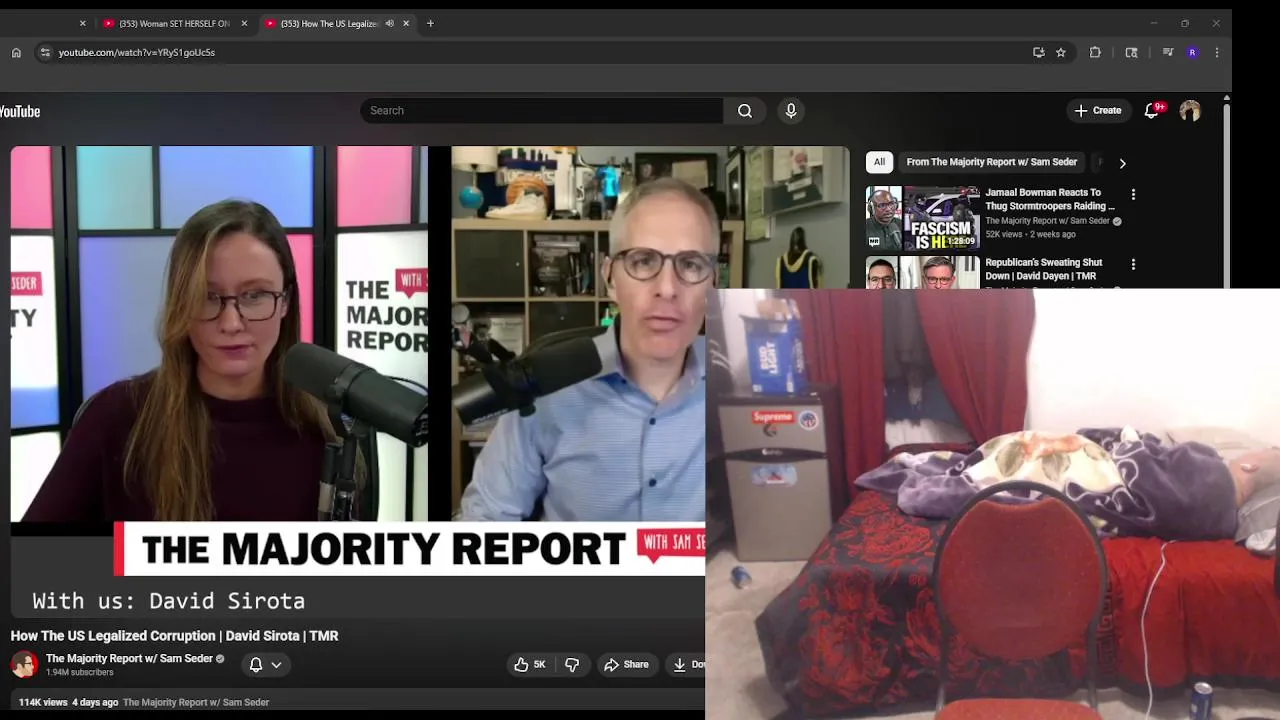
Task: Open 'Jamaal Bowman Reacts To Thug Stormtroopers' title
Action: pos(1050,199)
